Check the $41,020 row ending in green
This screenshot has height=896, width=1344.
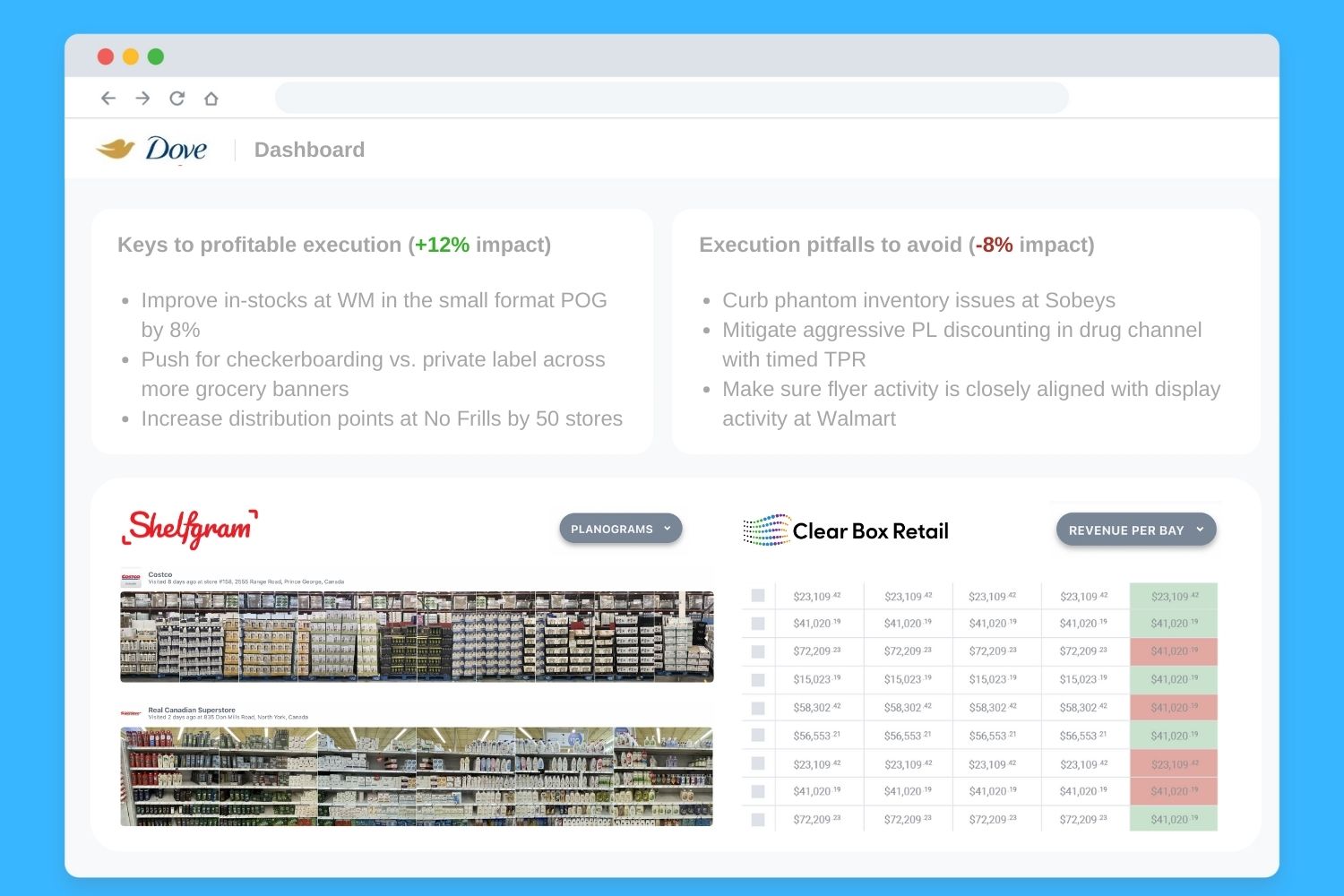click(x=758, y=624)
